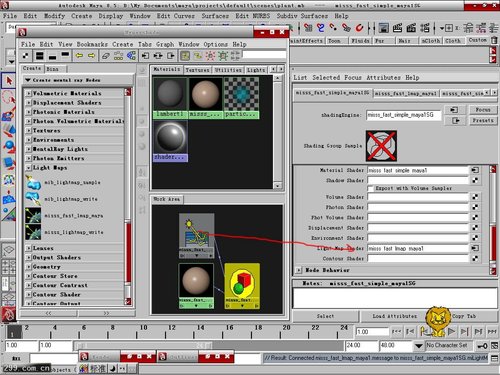Click map icon beside Shadow Shader field

[x=475, y=180]
